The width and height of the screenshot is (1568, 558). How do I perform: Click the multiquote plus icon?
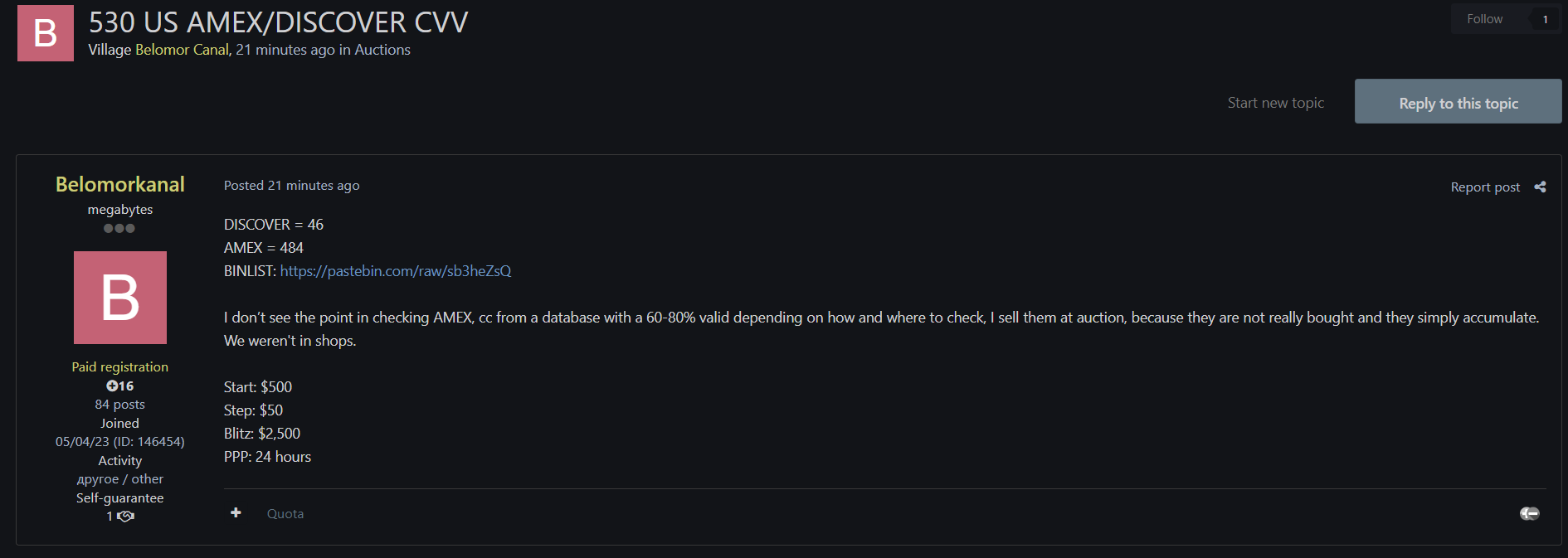click(x=236, y=512)
